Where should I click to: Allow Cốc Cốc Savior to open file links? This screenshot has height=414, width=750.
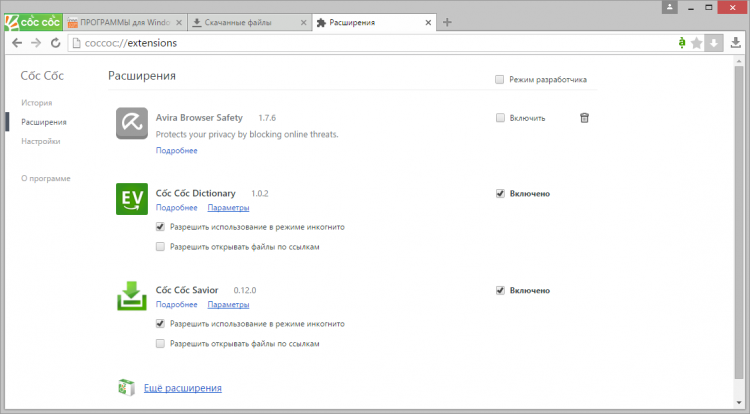tap(161, 343)
